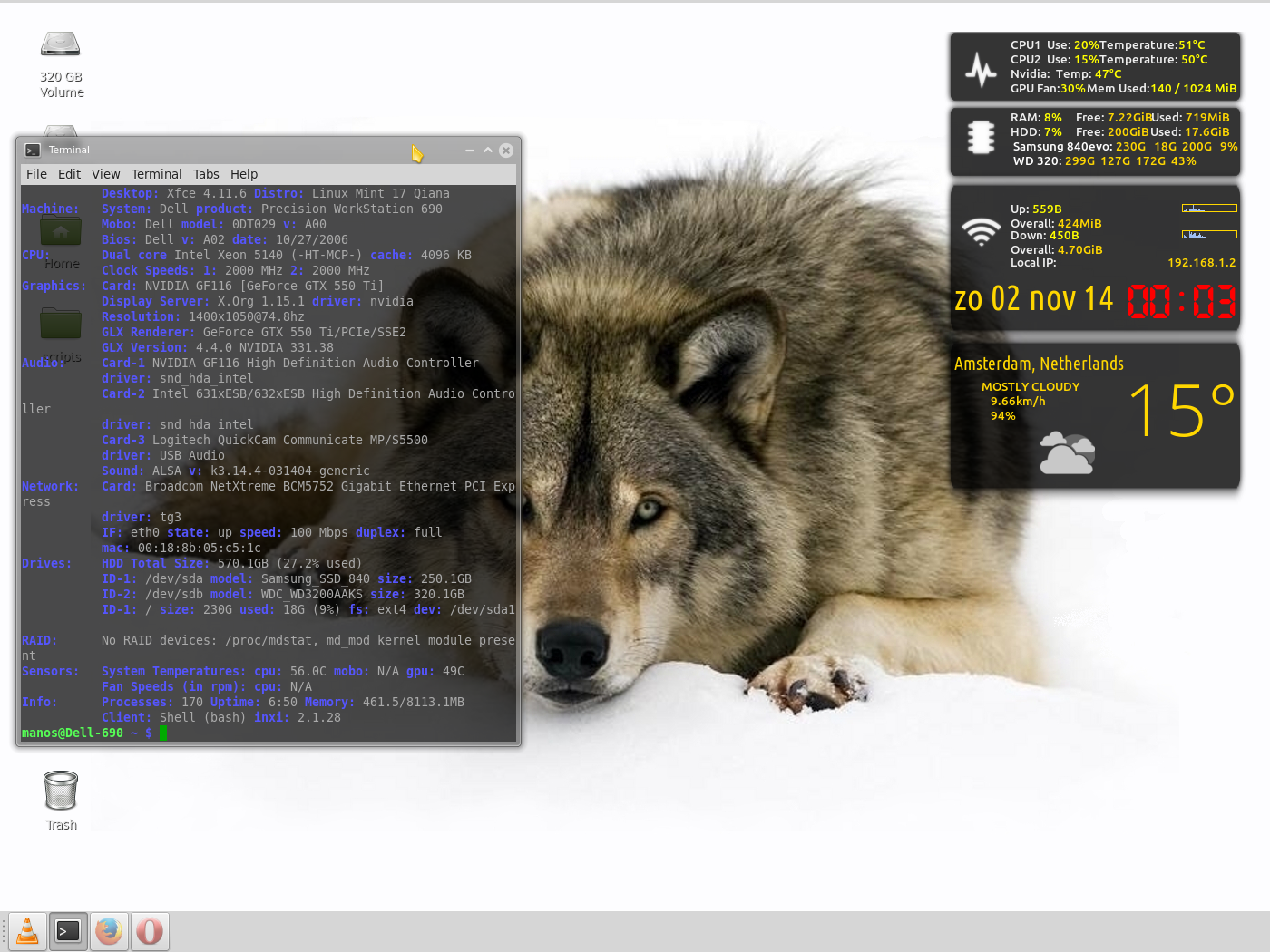Click the 'Graphics:' label in Terminal output
This screenshot has height=952, width=1270.
click(x=54, y=287)
